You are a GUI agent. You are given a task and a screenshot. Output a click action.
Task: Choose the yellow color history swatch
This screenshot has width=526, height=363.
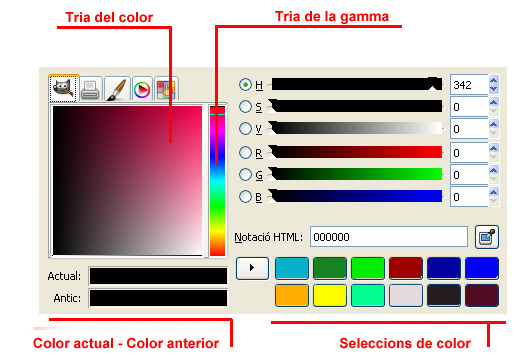pos(330,296)
